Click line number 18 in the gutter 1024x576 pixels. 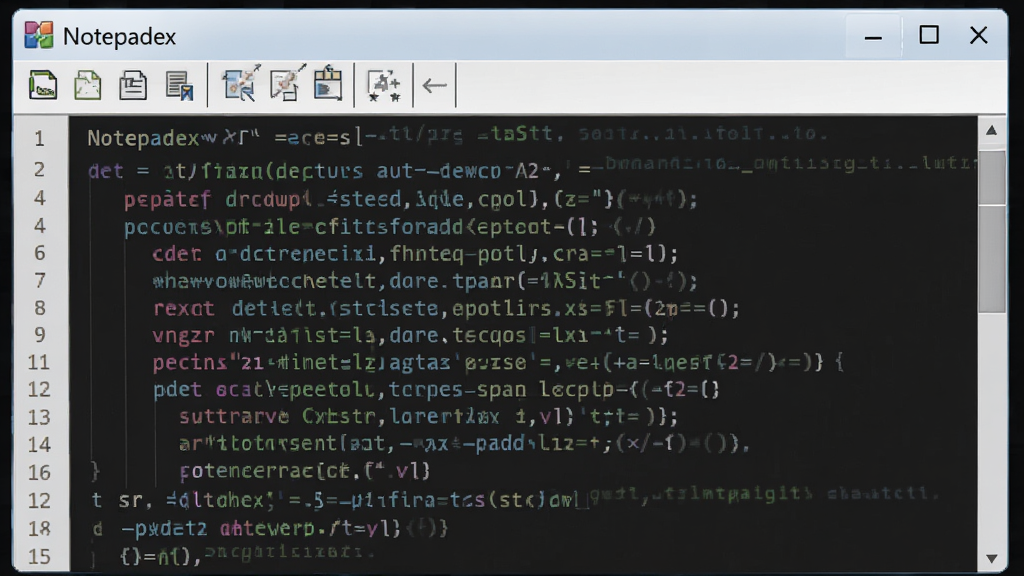39,528
